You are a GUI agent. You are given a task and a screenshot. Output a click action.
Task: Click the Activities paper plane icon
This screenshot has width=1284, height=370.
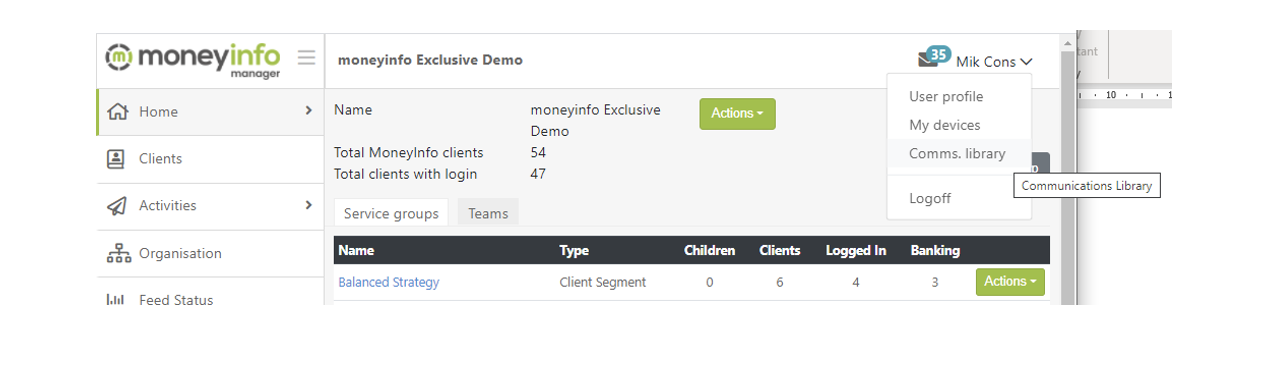pyautogui.click(x=117, y=206)
